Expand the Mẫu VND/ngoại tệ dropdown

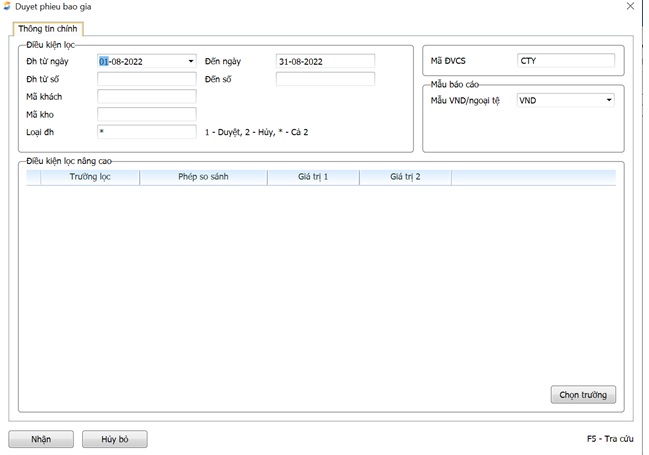coord(609,100)
